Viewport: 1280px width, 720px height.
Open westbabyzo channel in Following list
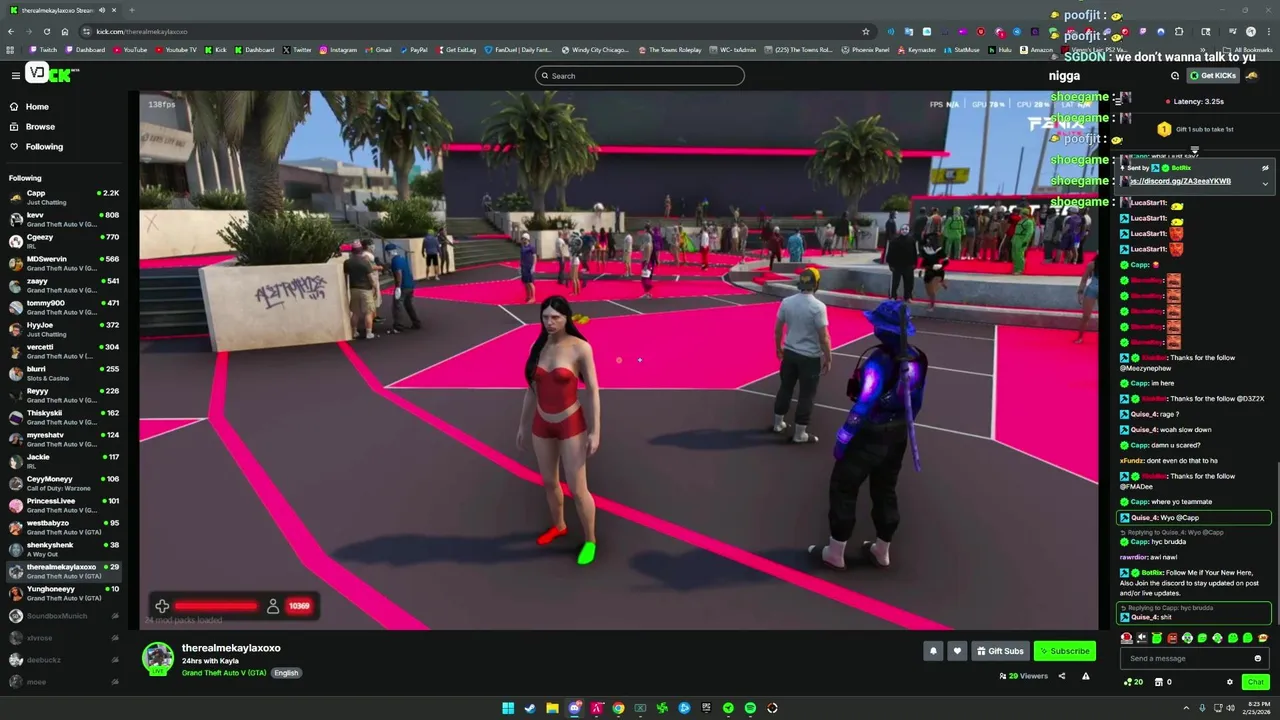point(62,527)
